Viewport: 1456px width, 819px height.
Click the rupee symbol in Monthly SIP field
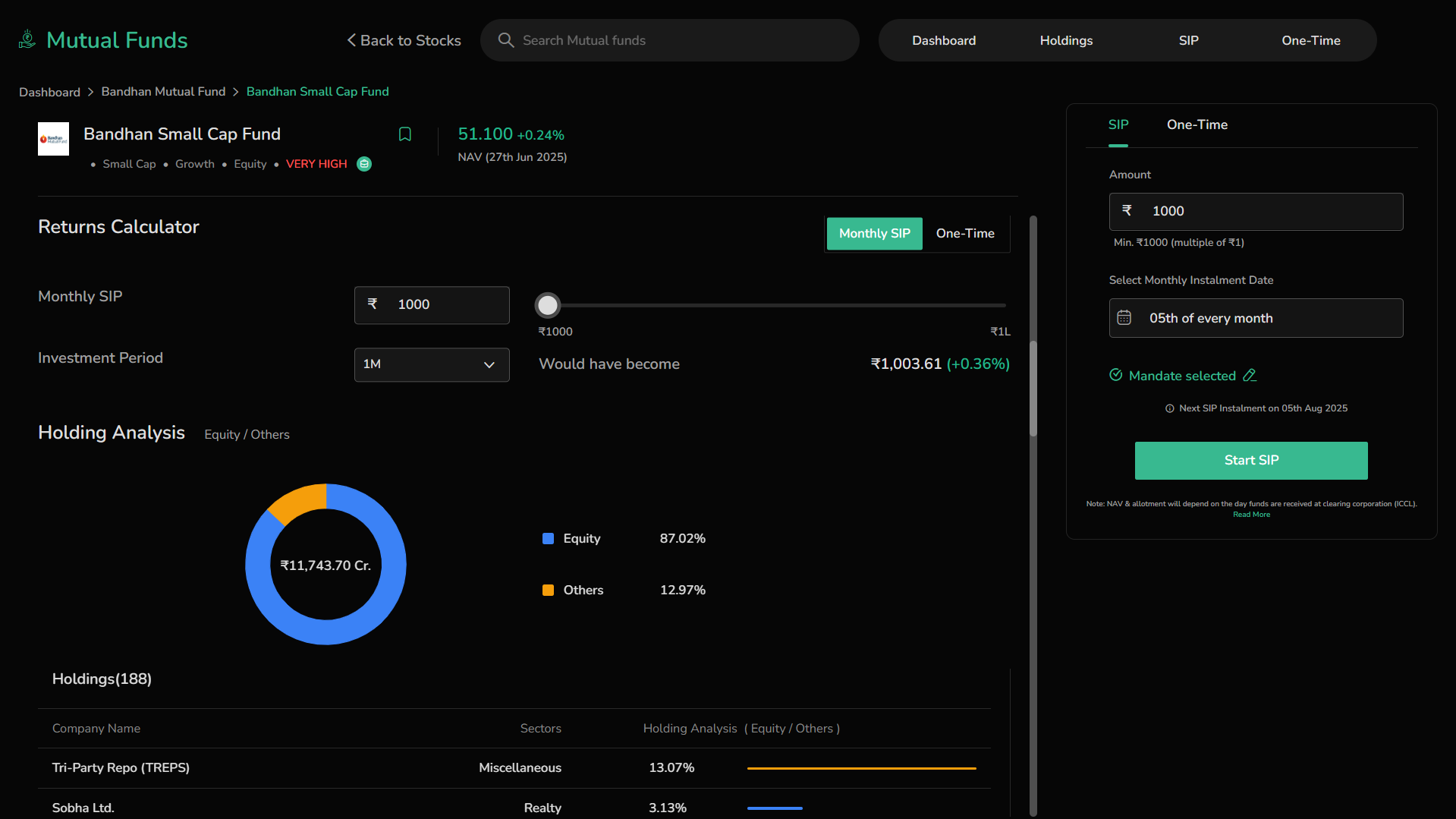click(373, 304)
